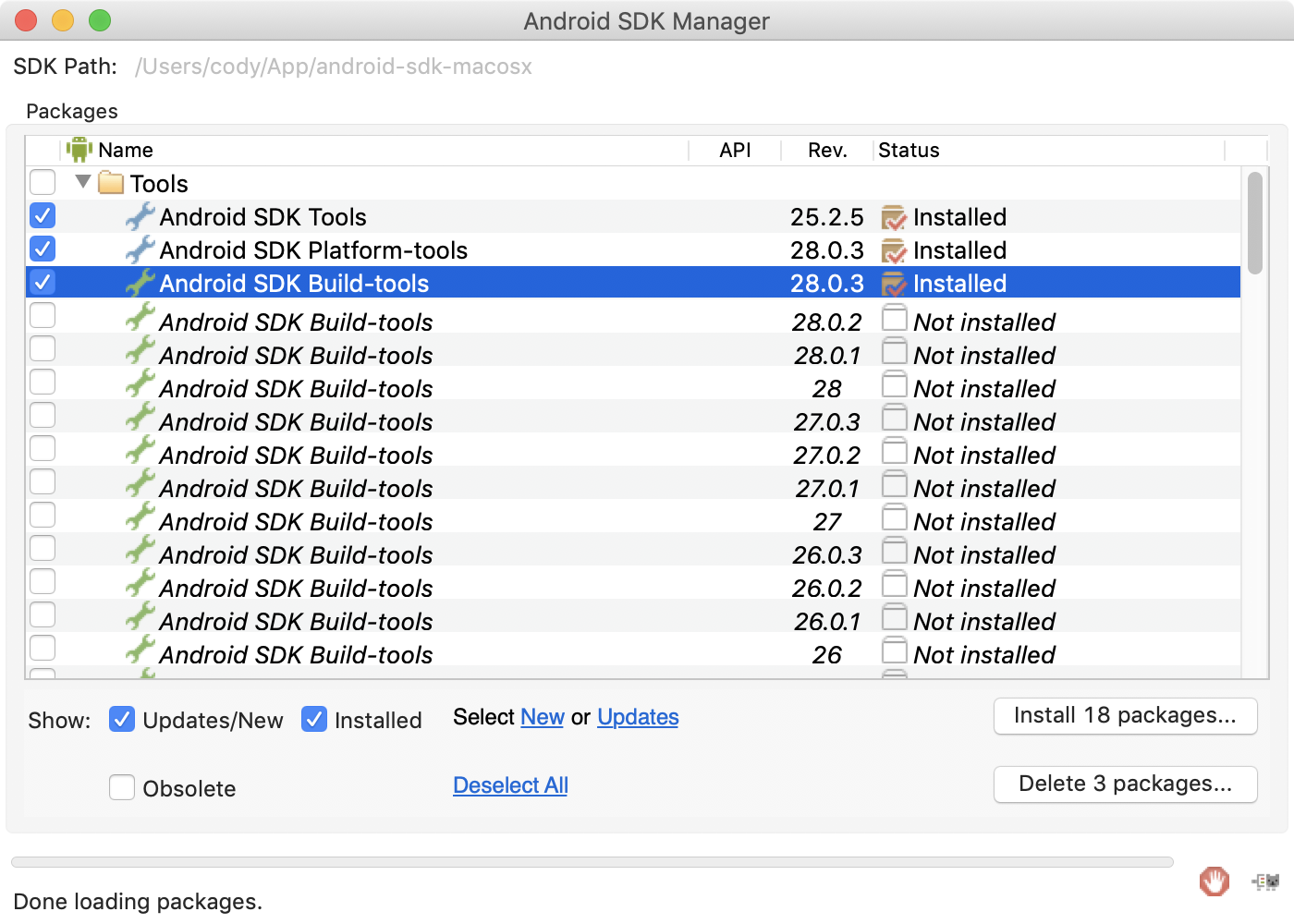Click the Done loading packages status text

tap(138, 901)
